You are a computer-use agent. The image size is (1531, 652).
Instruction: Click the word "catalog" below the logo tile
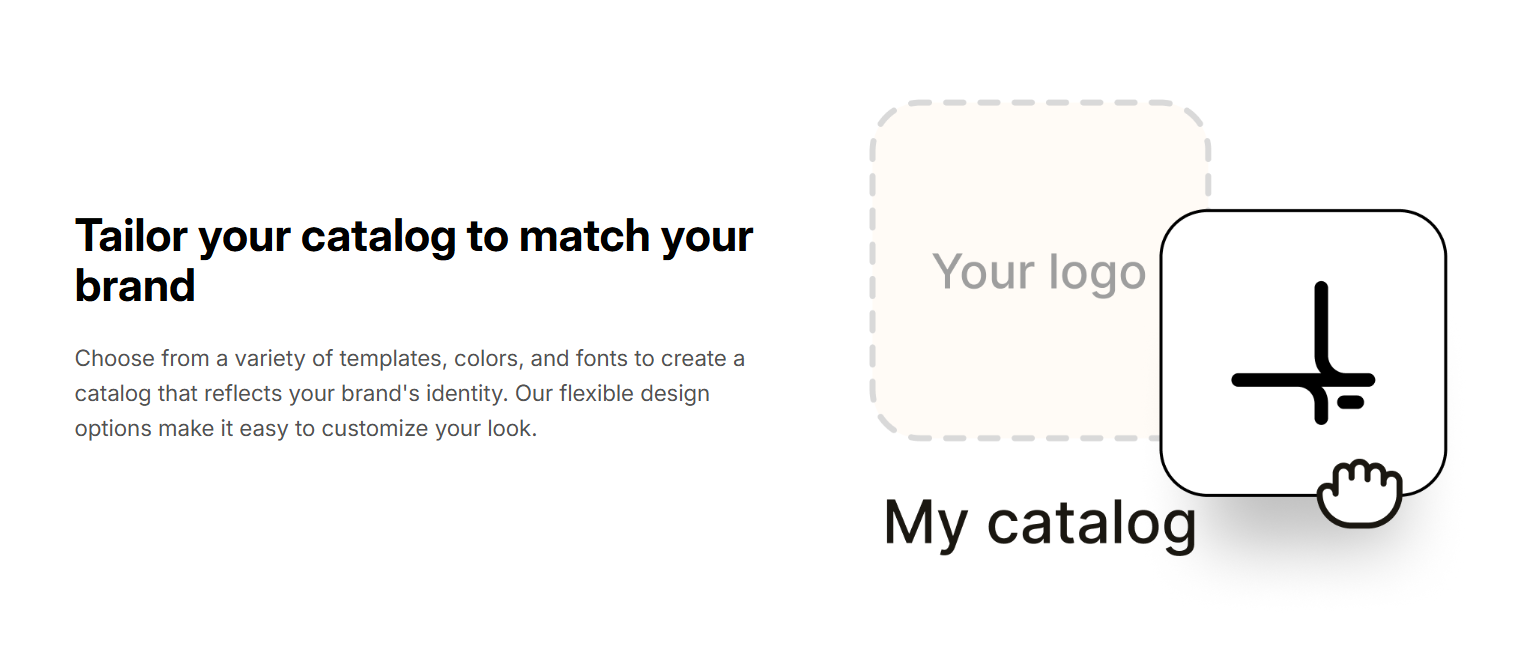pos(1092,522)
